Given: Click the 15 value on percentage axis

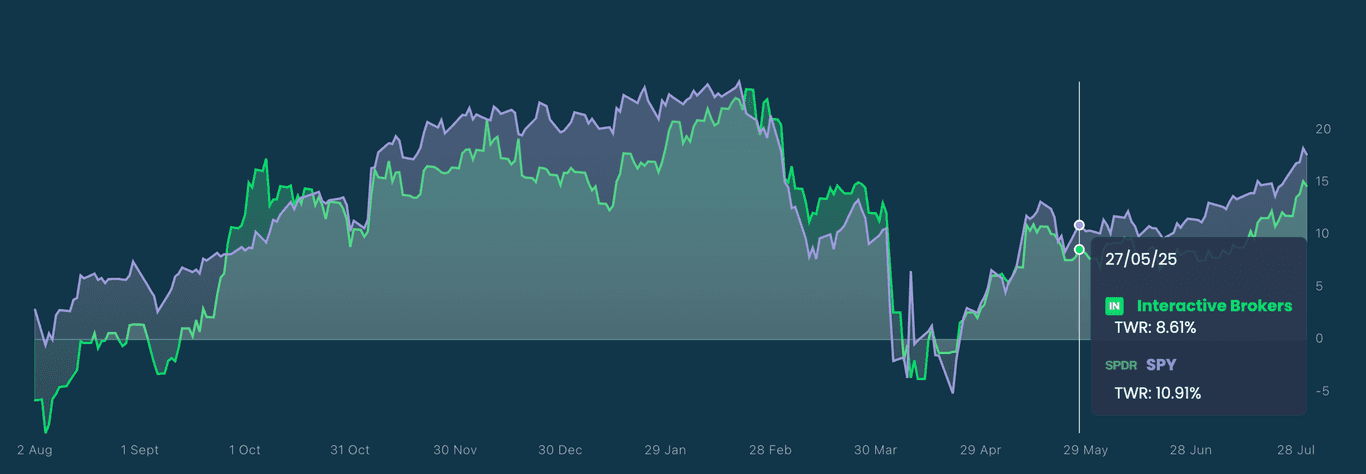Looking at the screenshot, I should tap(1323, 182).
